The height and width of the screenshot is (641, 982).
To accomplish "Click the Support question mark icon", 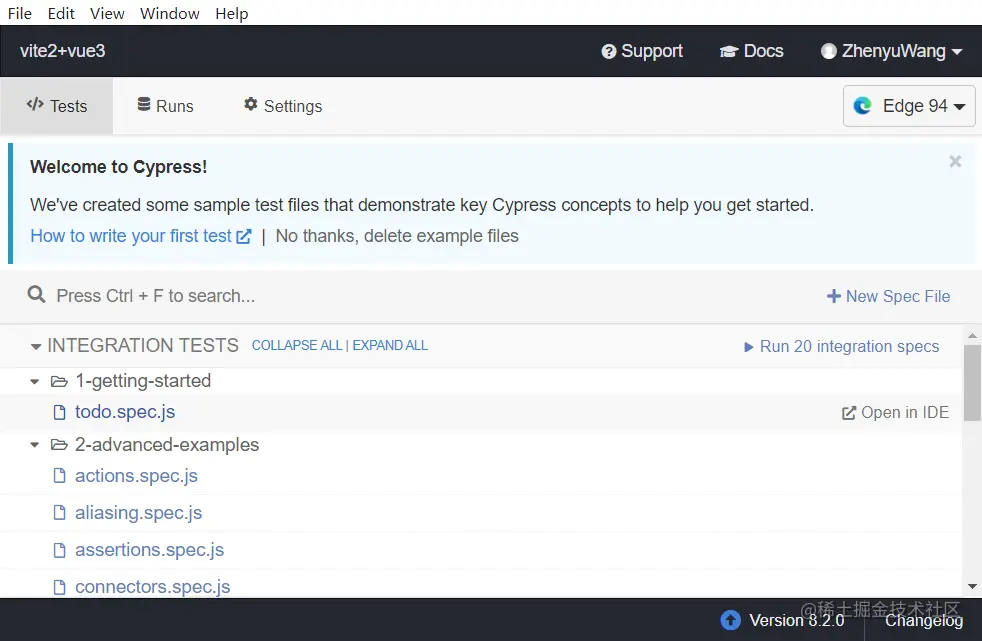I will [609, 51].
